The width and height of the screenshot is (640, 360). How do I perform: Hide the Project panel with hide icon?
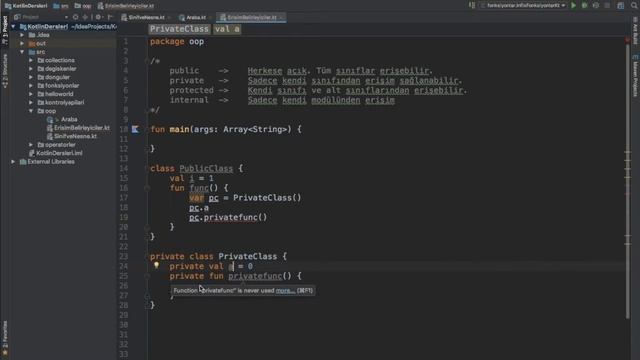(x=110, y=17)
